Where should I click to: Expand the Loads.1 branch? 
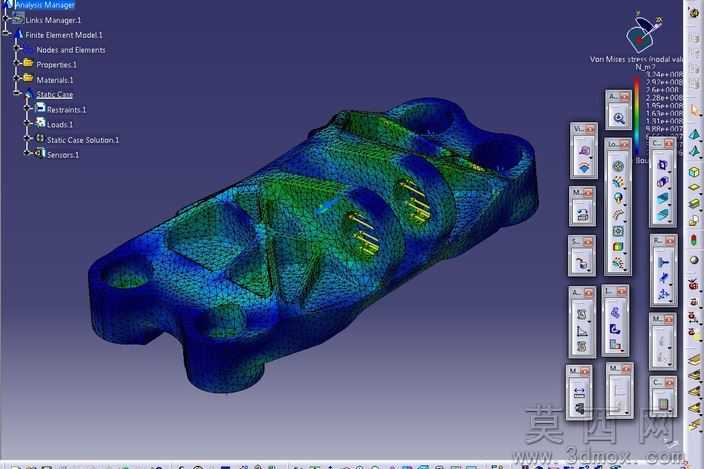27,123
